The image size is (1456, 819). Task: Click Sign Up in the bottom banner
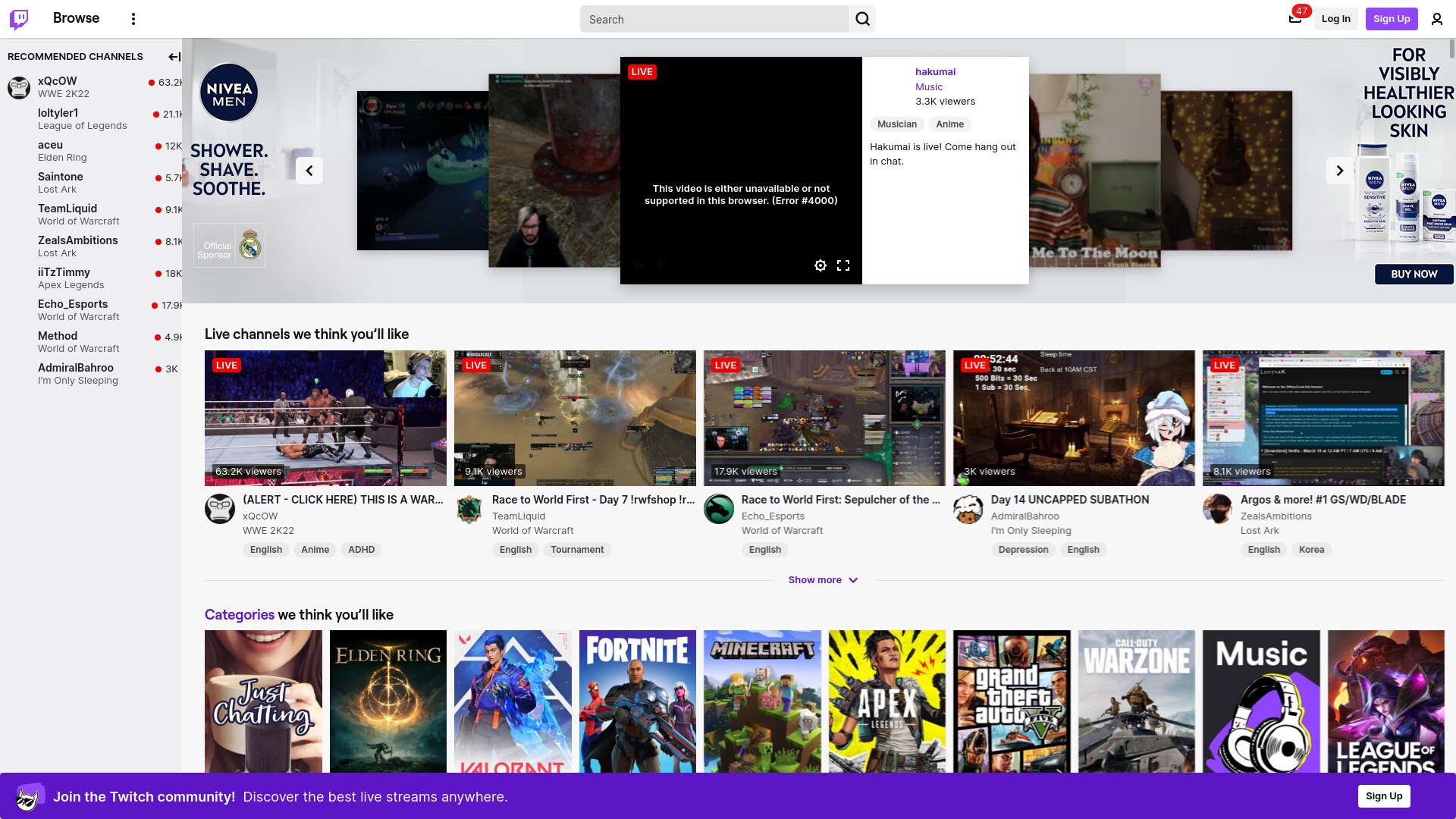click(x=1384, y=796)
